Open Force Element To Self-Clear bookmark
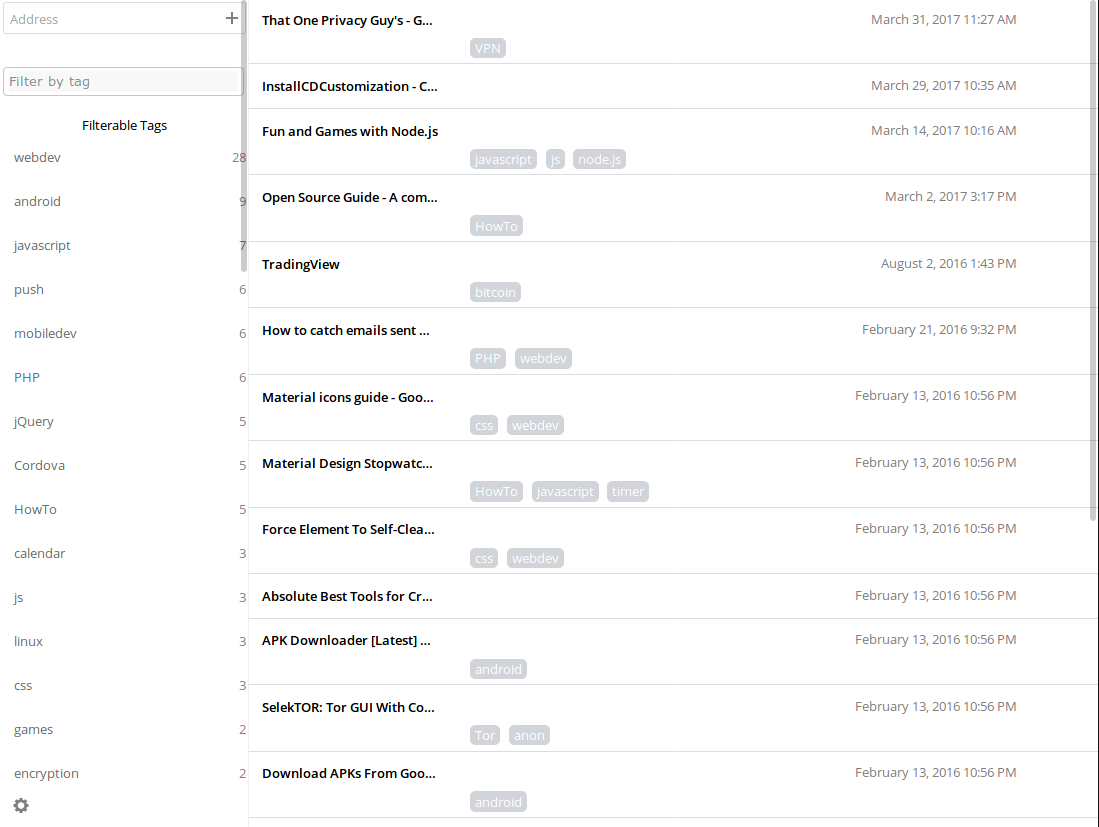 pos(348,530)
